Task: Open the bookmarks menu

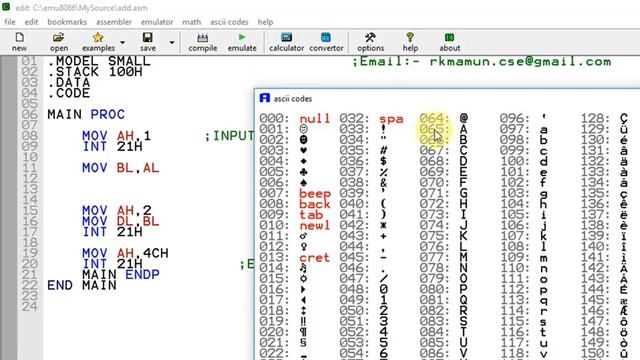Action: tap(67, 22)
